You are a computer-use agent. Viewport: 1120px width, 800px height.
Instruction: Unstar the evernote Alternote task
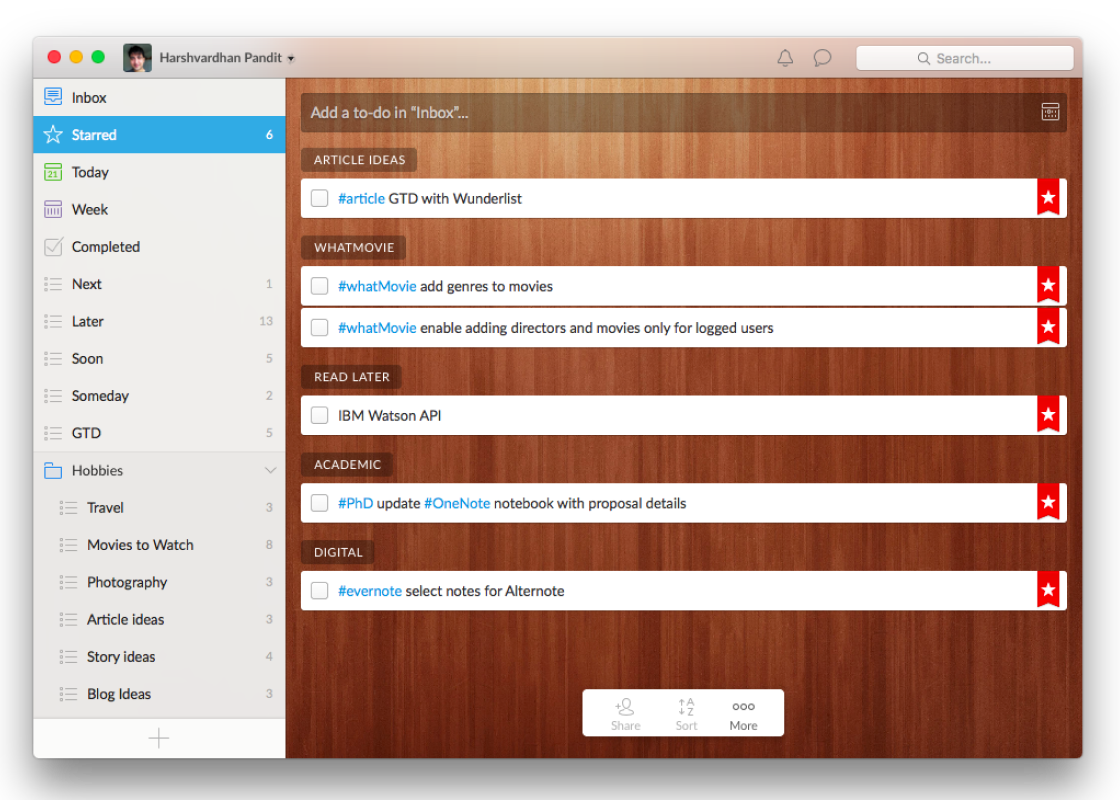[1048, 590]
